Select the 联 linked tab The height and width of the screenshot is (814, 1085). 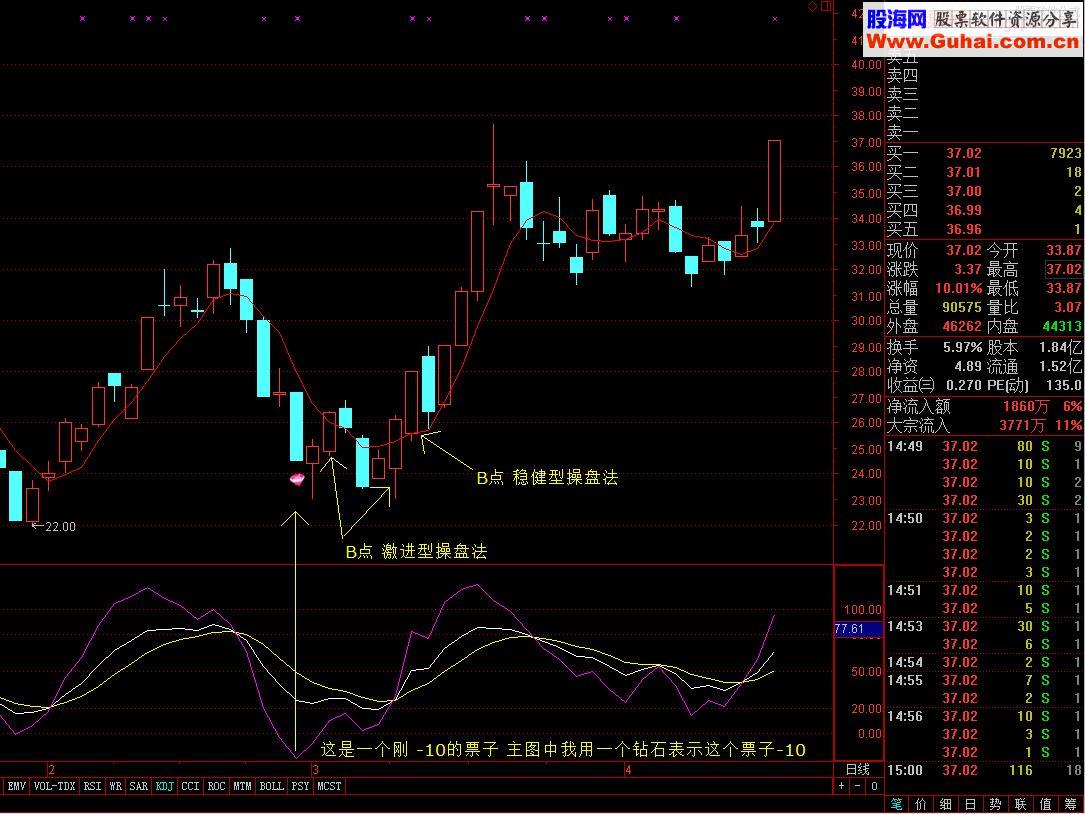click(x=1021, y=804)
